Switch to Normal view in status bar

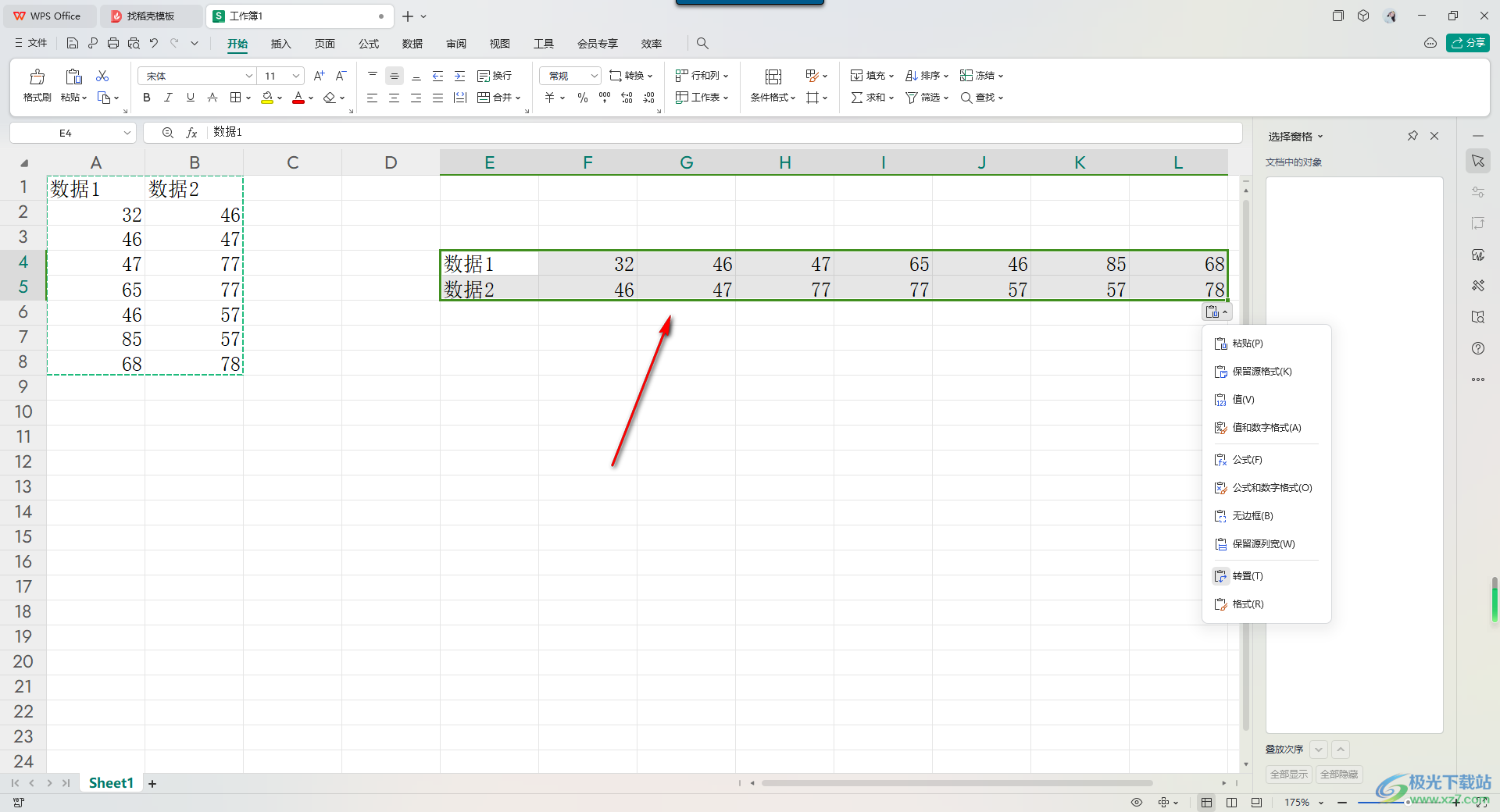click(x=1207, y=802)
